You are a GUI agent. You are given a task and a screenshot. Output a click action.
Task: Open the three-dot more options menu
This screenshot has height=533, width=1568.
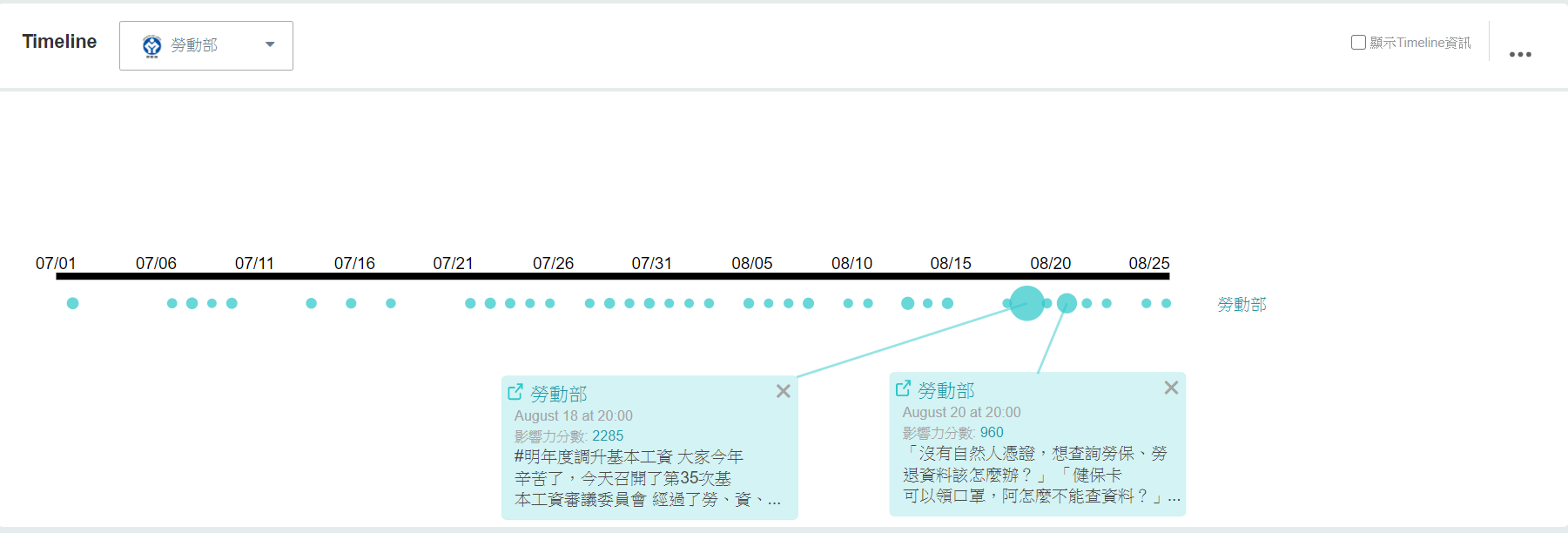point(1520,54)
